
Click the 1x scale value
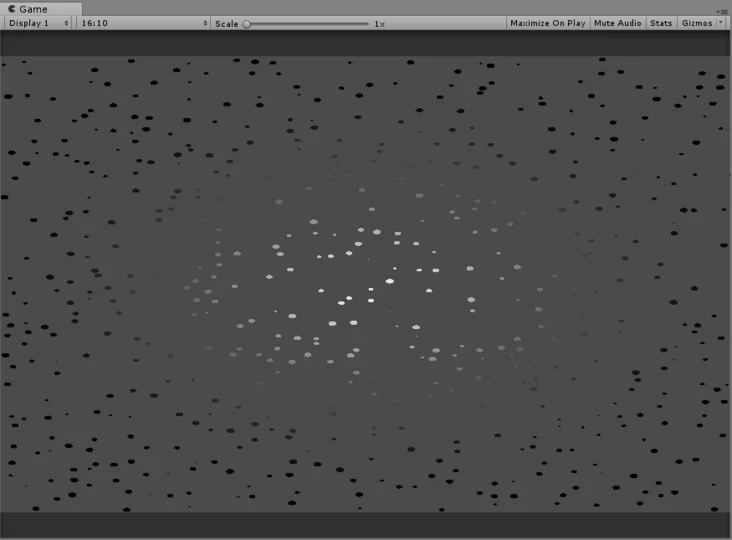pos(379,23)
